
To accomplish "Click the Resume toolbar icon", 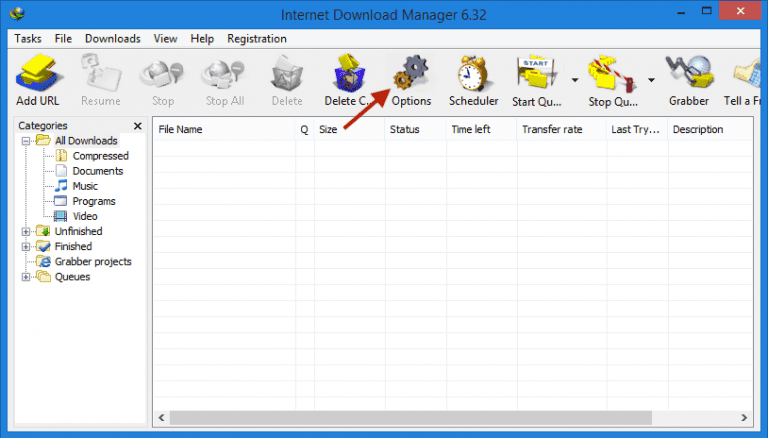I will 101,73.
